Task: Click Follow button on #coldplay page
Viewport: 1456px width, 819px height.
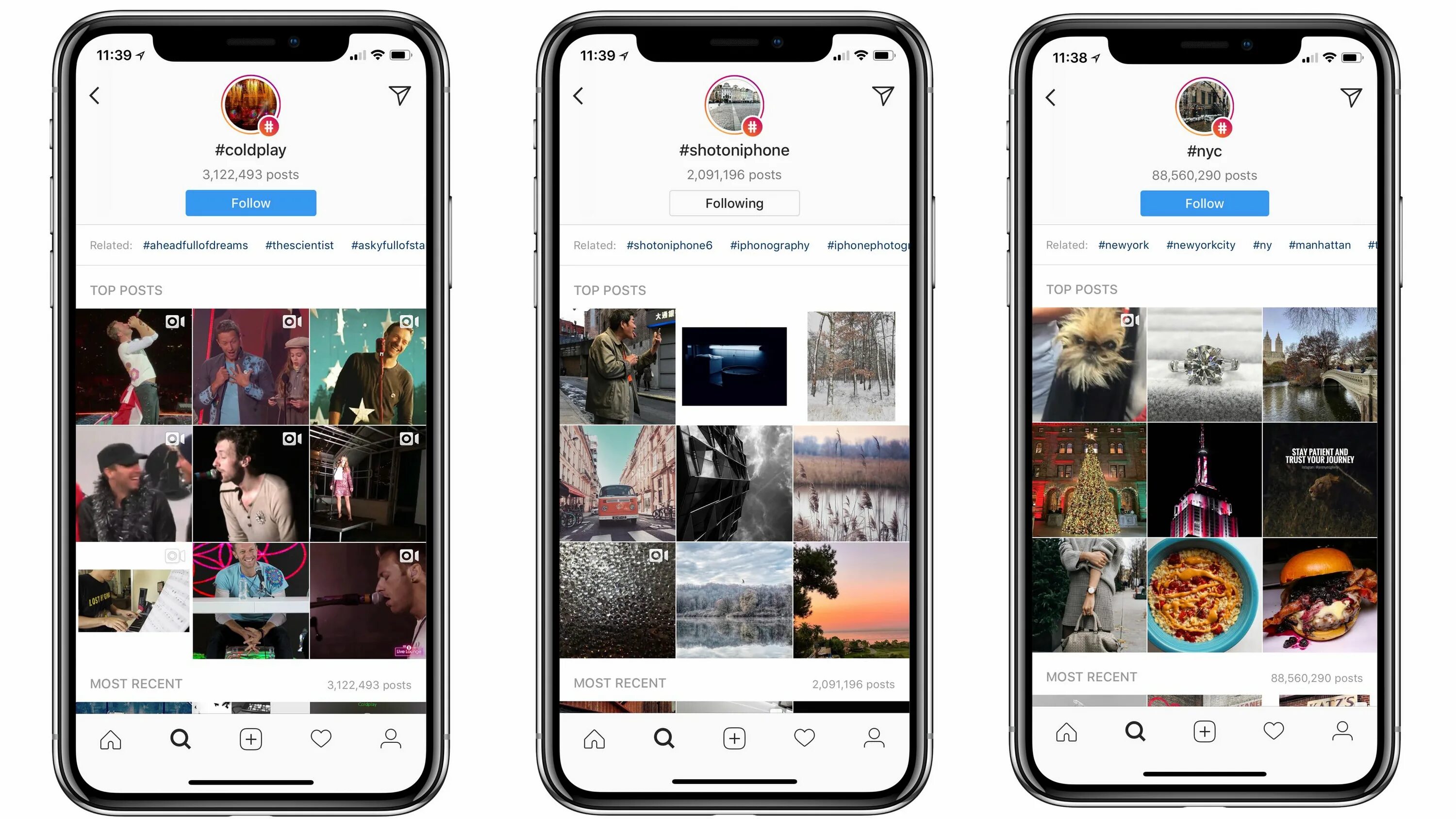Action: click(x=250, y=203)
